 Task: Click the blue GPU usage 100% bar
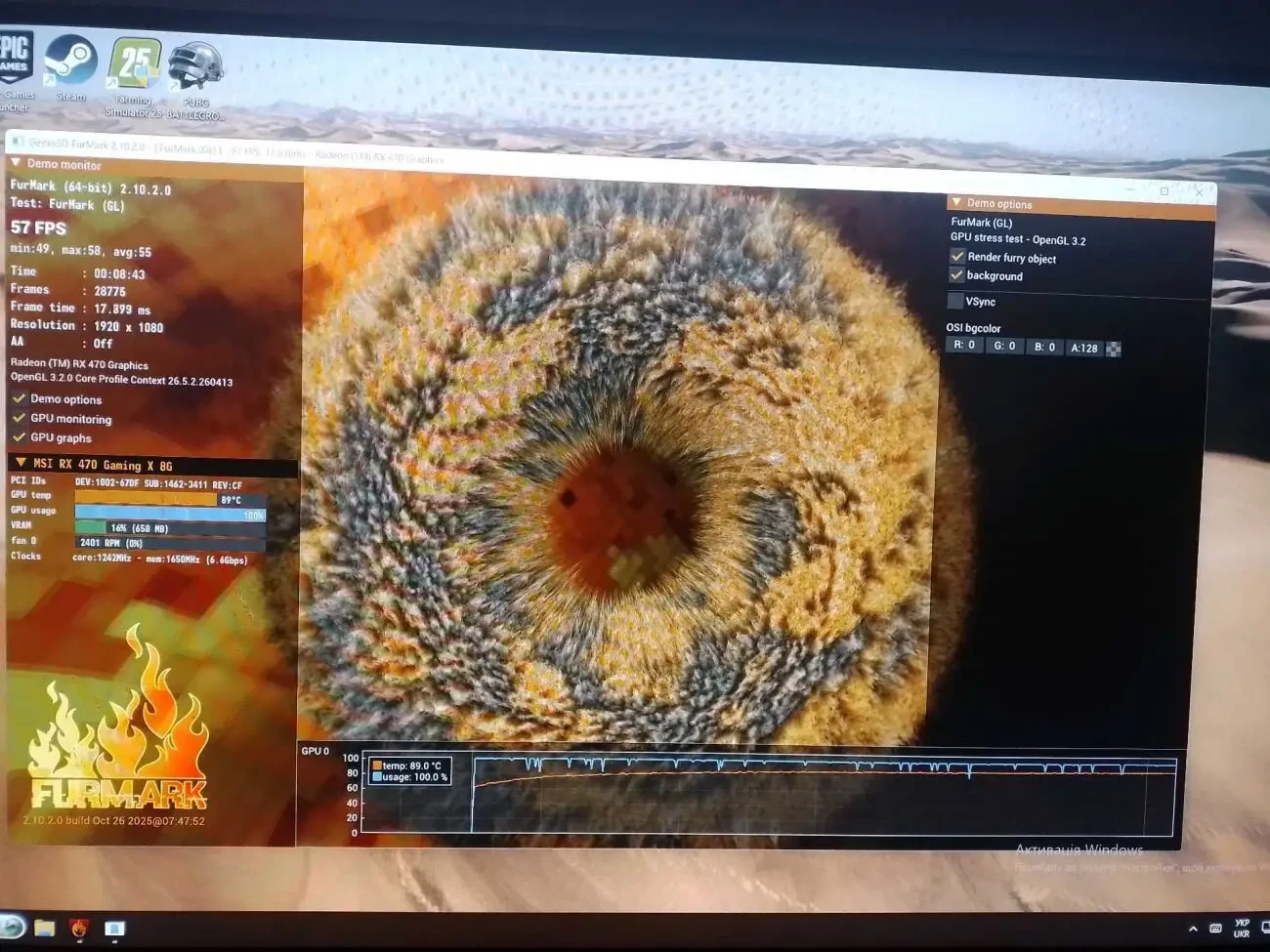point(170,514)
